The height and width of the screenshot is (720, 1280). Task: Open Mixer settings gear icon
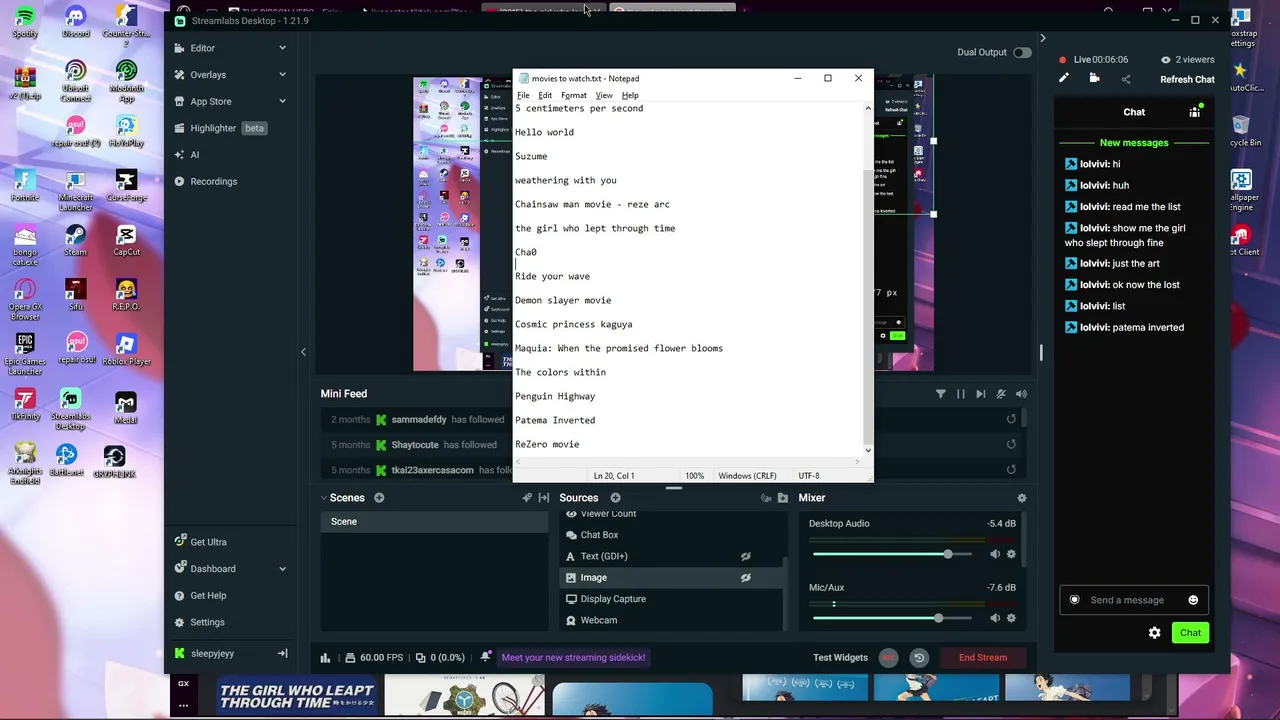1021,498
